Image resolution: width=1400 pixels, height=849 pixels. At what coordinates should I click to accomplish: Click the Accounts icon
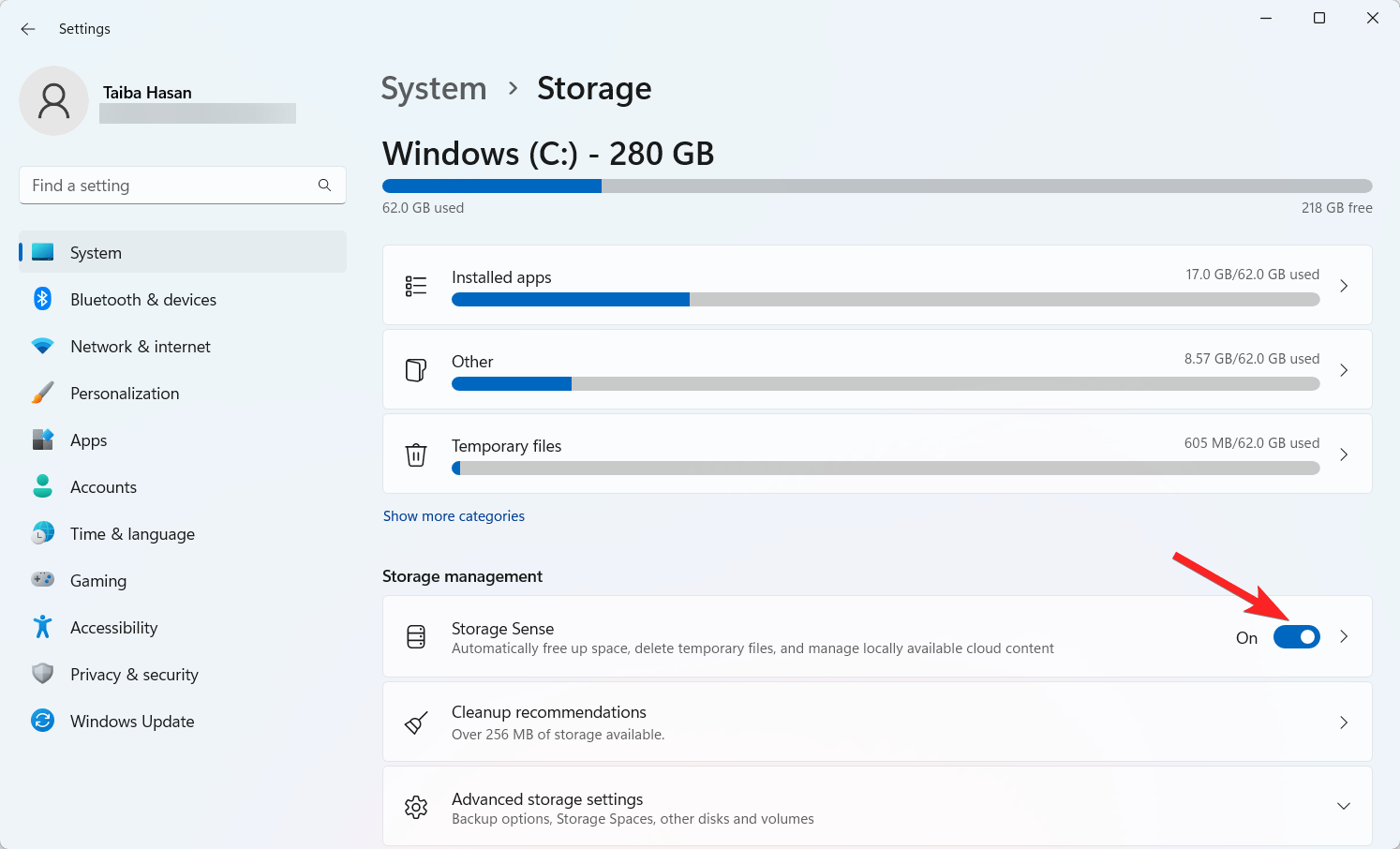[x=43, y=486]
